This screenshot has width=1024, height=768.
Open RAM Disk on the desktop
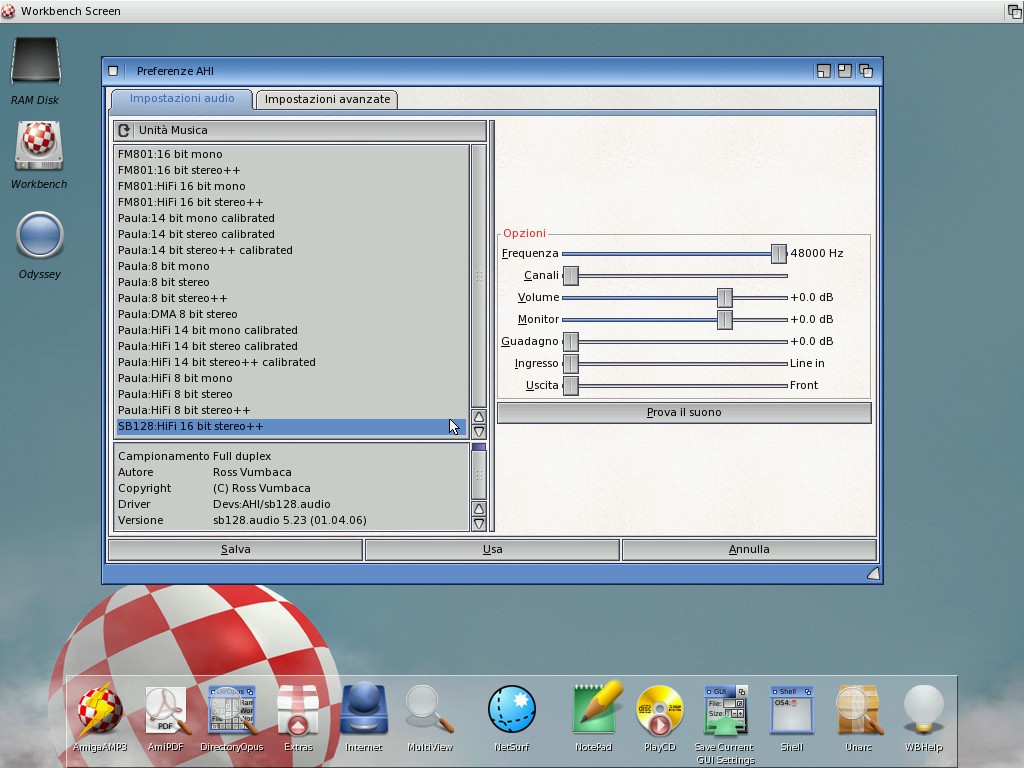pyautogui.click(x=35, y=63)
